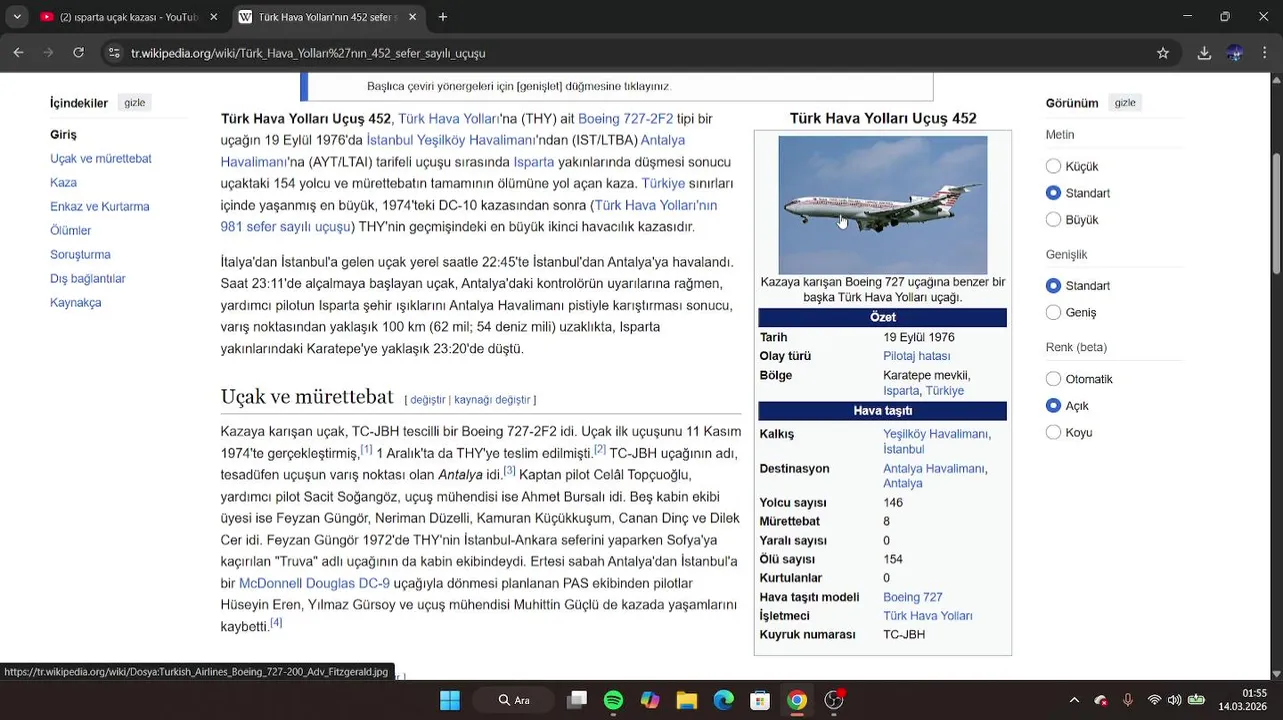Image resolution: width=1283 pixels, height=720 pixels.
Task: Hide the İçindekiler sidebar with gizle
Action: pos(135,103)
